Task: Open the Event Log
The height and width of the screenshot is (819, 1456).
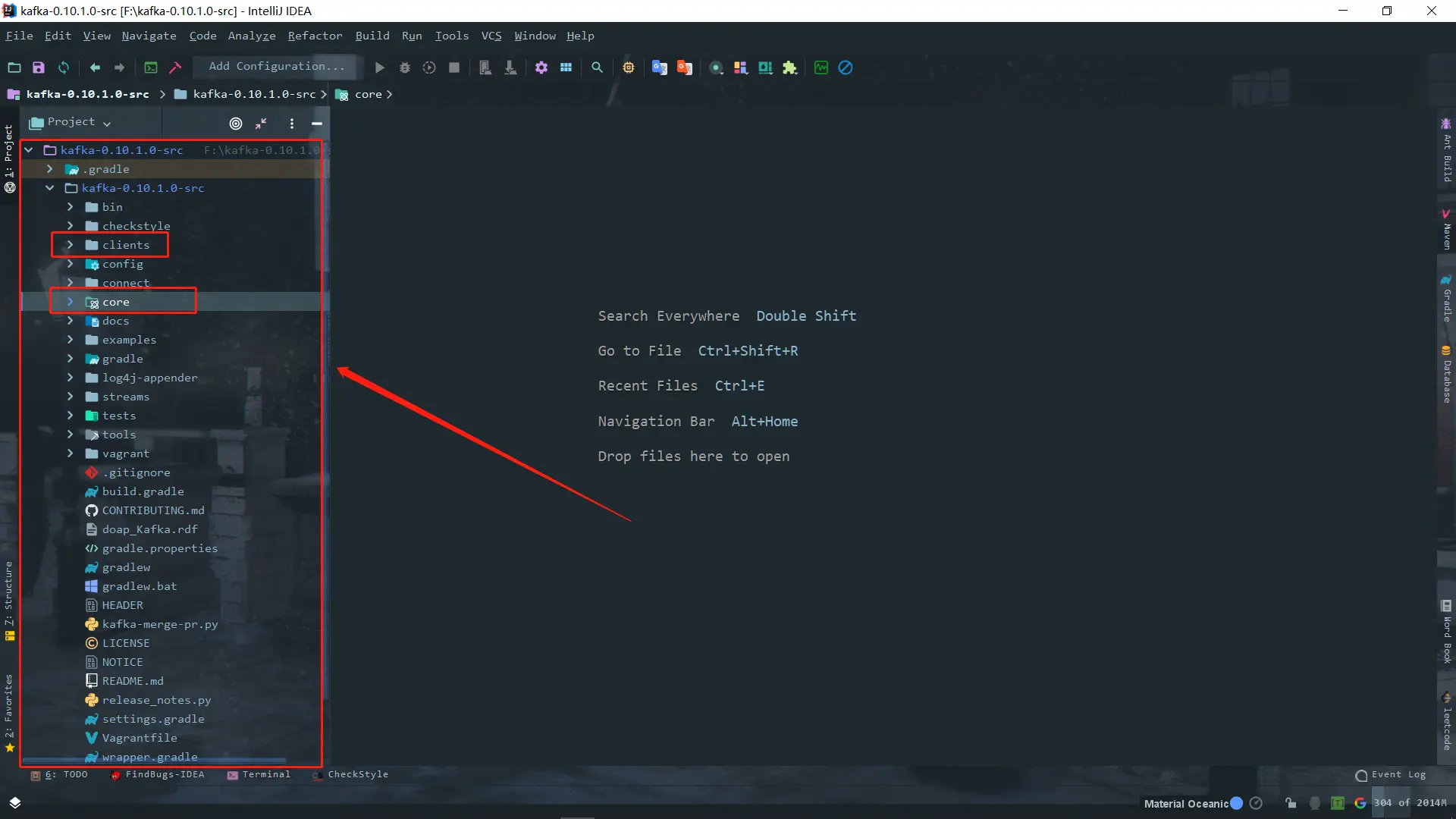Action: 1391,774
